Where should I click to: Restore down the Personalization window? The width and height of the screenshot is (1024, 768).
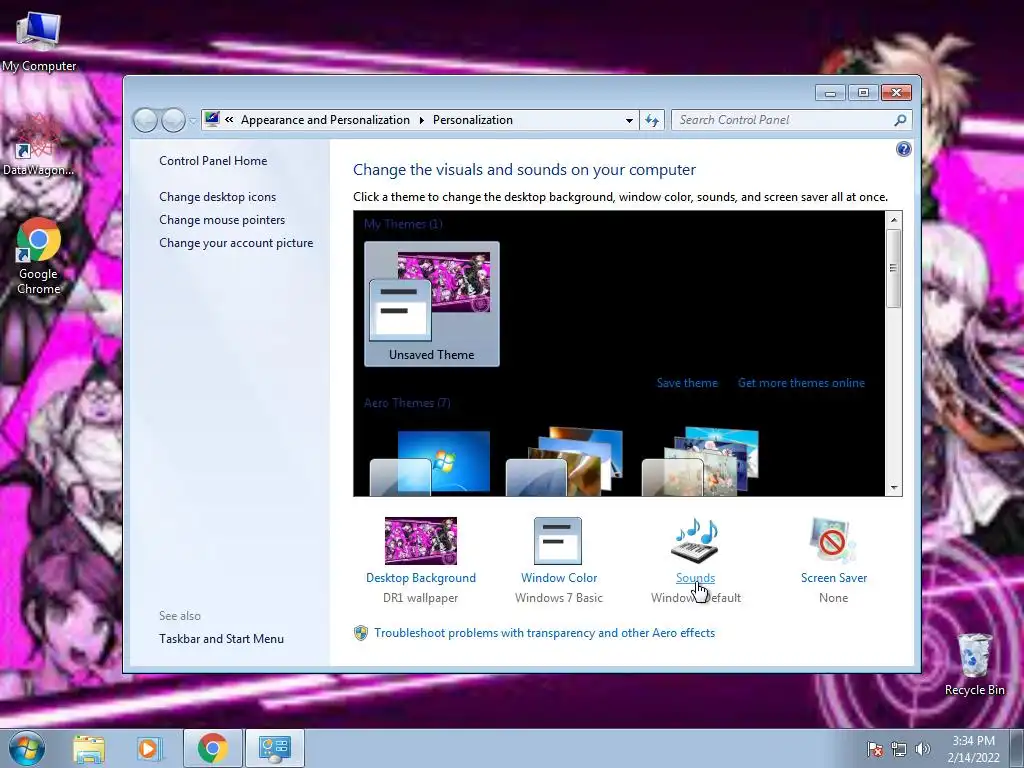click(863, 93)
